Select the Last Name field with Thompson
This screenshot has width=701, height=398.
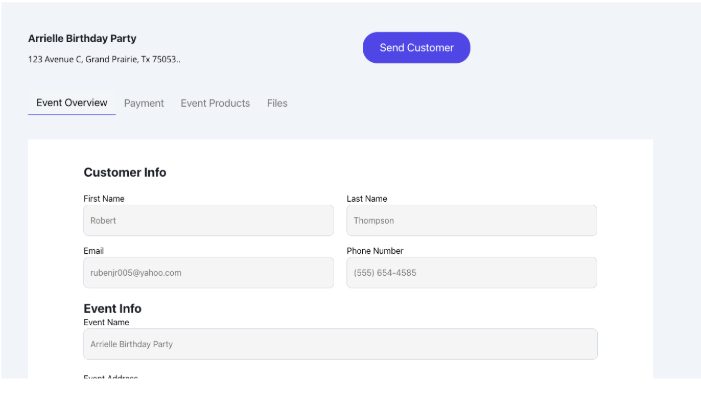pos(471,220)
